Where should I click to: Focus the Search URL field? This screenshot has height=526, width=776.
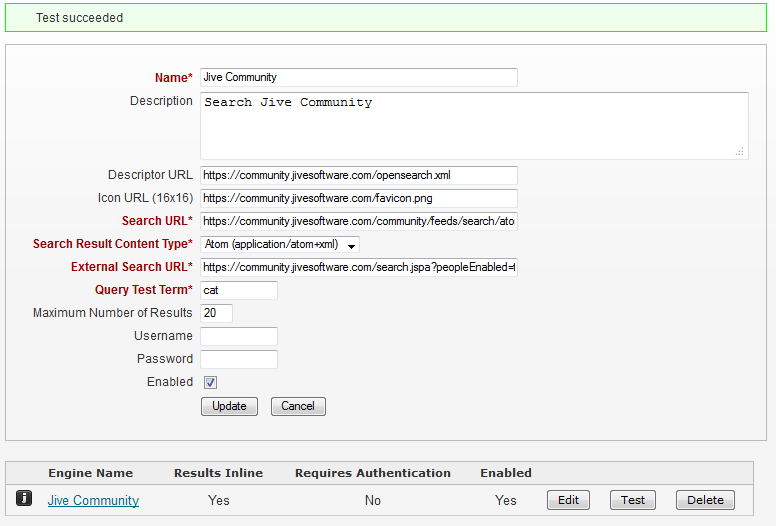coord(359,221)
